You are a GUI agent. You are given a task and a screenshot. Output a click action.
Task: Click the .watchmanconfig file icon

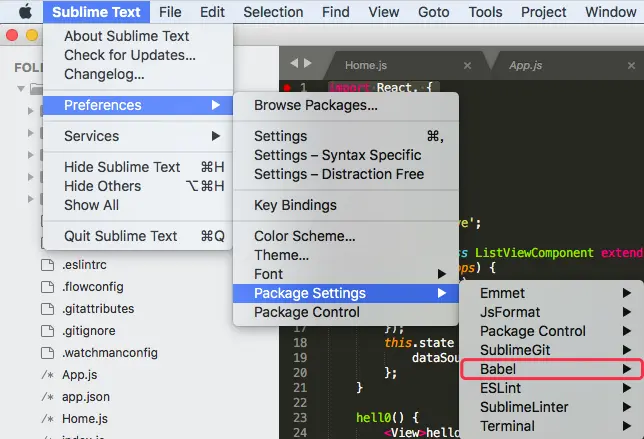coord(48,353)
